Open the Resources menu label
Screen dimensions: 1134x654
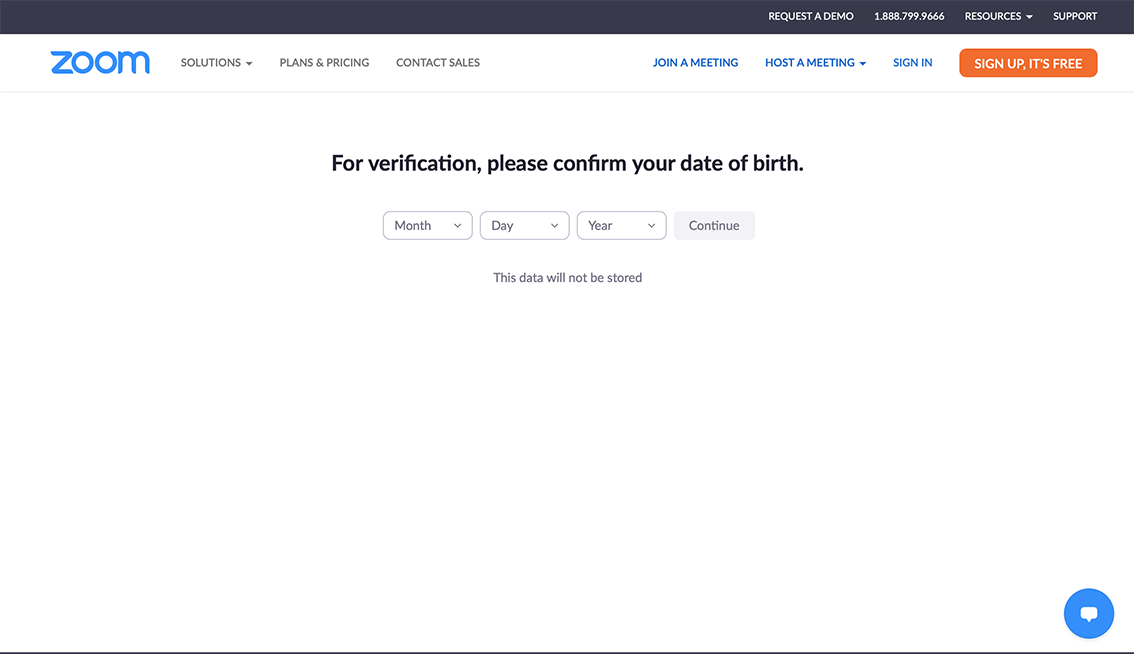[992, 16]
